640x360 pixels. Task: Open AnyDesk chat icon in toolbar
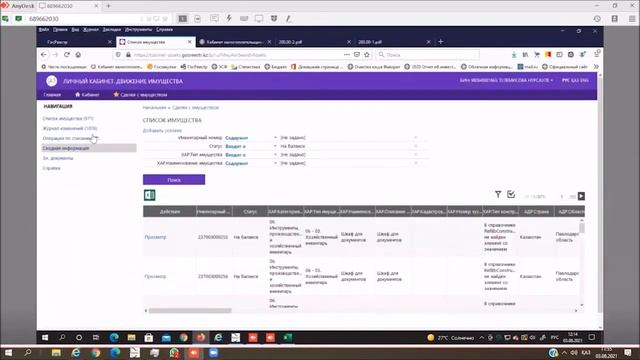click(x=214, y=18)
